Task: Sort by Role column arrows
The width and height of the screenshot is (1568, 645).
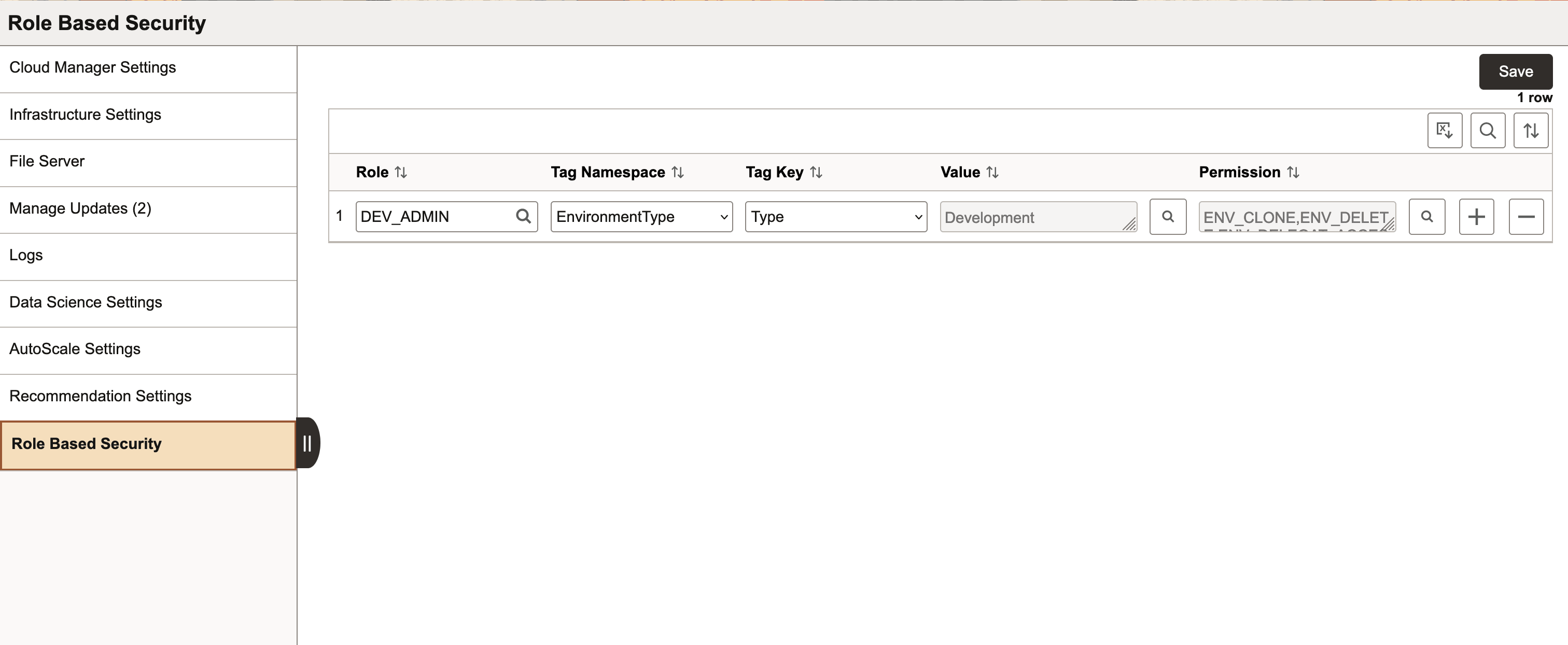Action: [x=400, y=173]
